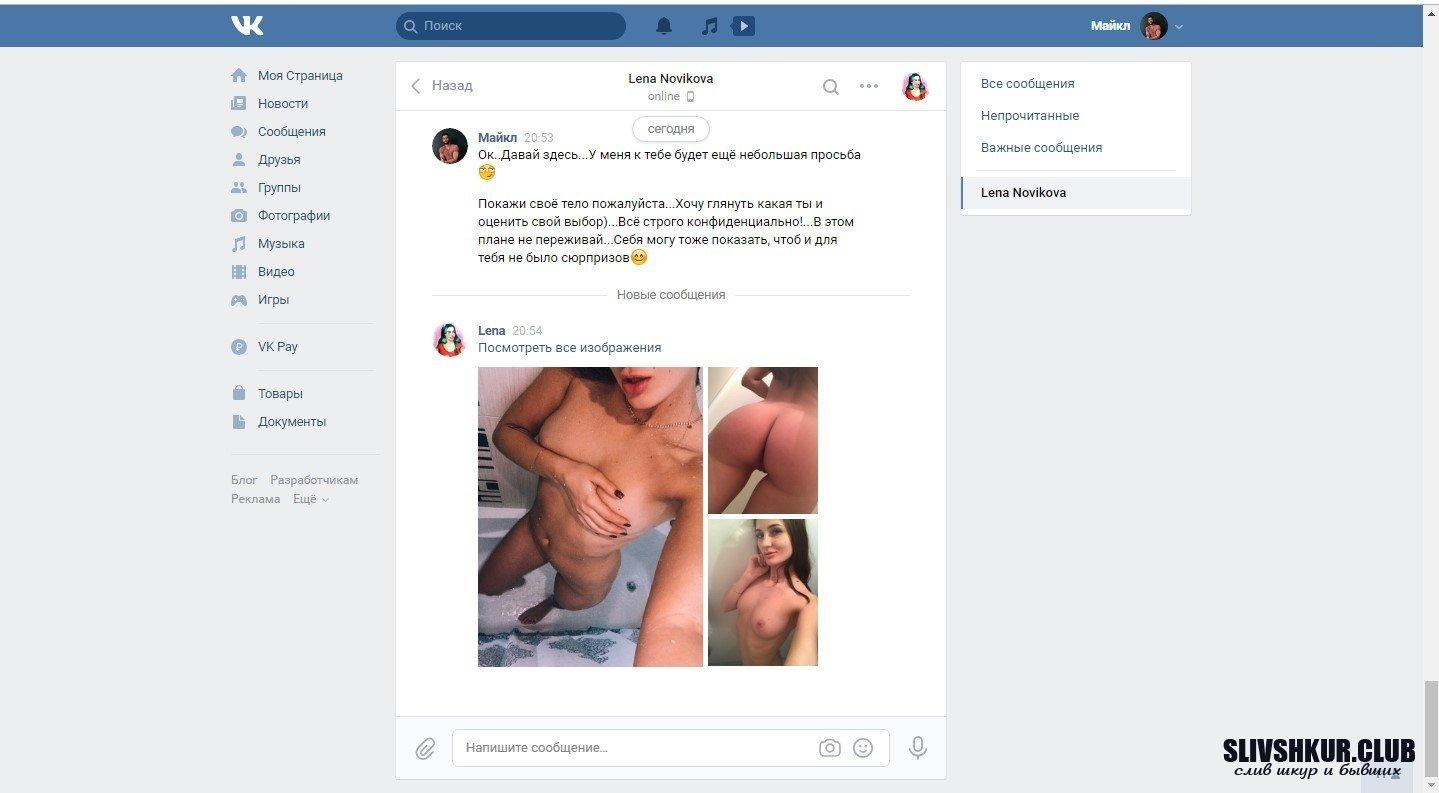This screenshot has height=793, width=1439.
Task: Click the Разработчикам footer link
Action: 314,480
